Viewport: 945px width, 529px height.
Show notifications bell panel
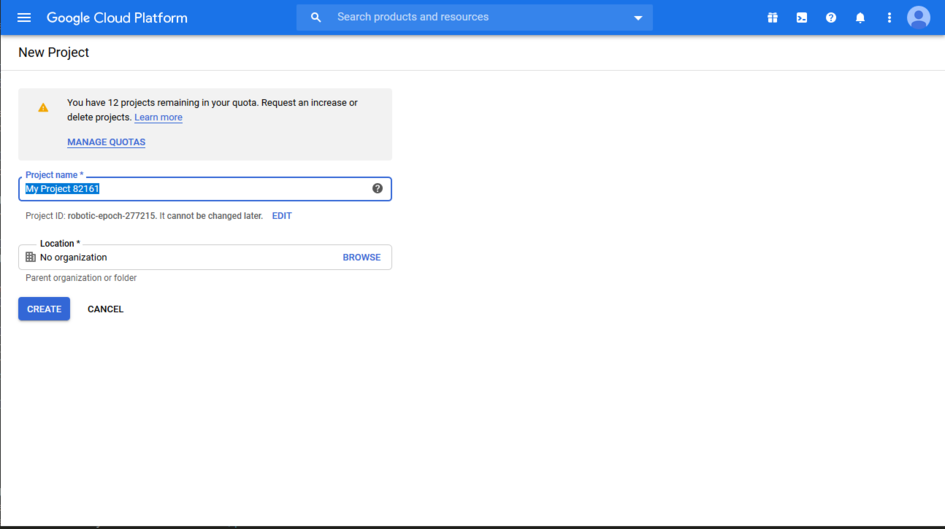pos(860,17)
